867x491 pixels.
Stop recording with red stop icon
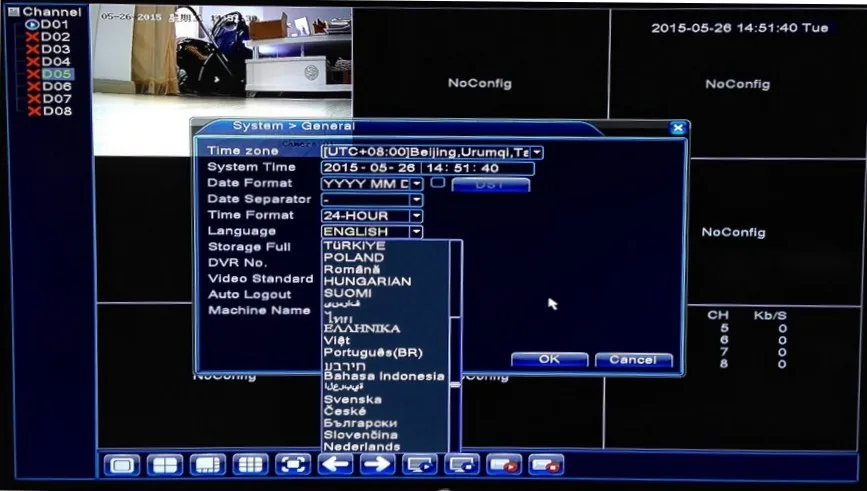pyautogui.click(x=546, y=465)
